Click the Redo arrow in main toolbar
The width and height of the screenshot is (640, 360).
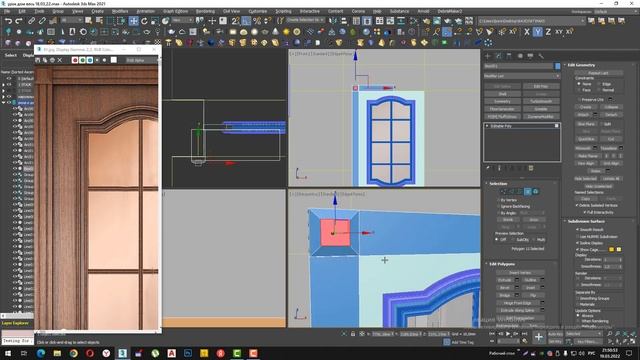[x=19, y=21]
